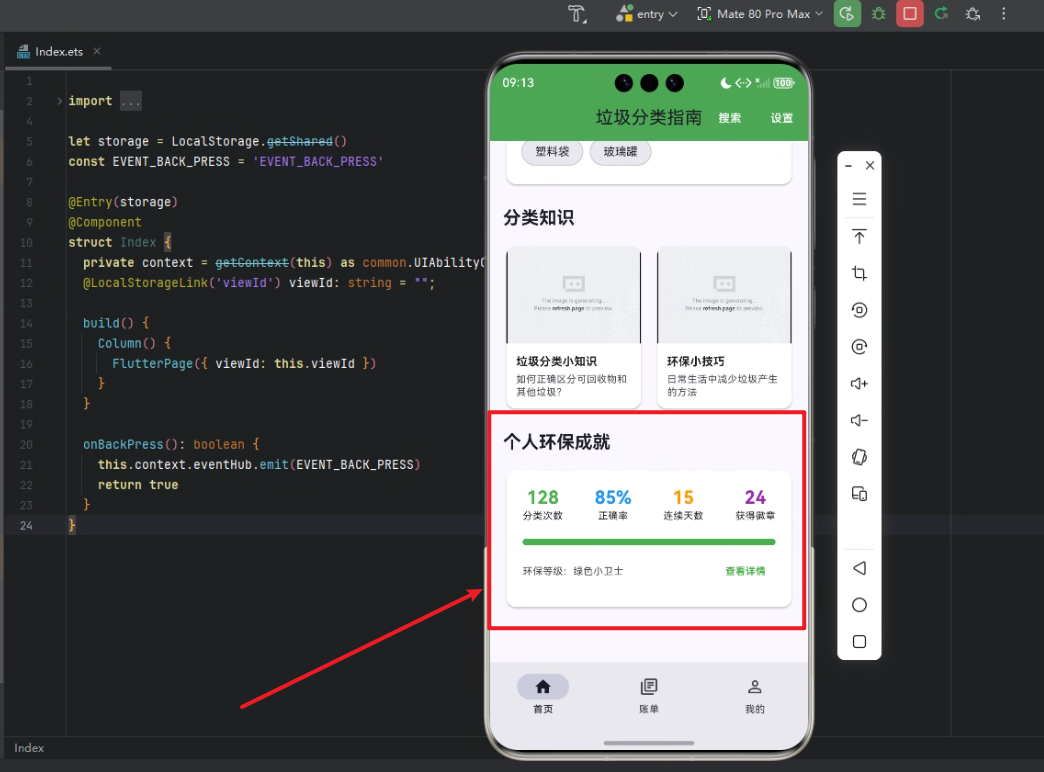Start debugging with the Debug icon
Screen dimensions: 1044x772
pos(879,14)
